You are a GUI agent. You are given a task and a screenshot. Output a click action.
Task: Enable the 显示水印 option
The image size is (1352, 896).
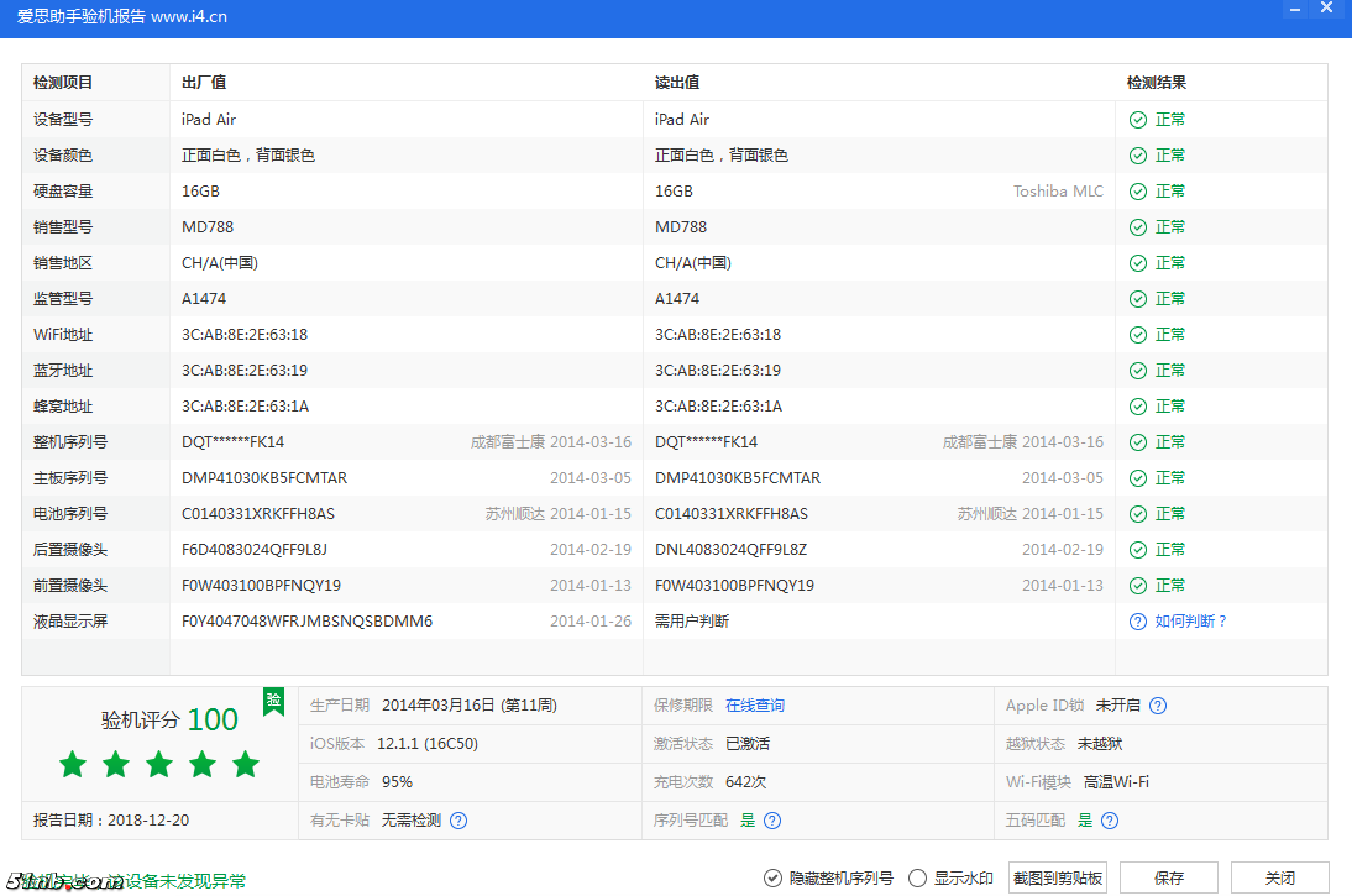click(x=918, y=877)
